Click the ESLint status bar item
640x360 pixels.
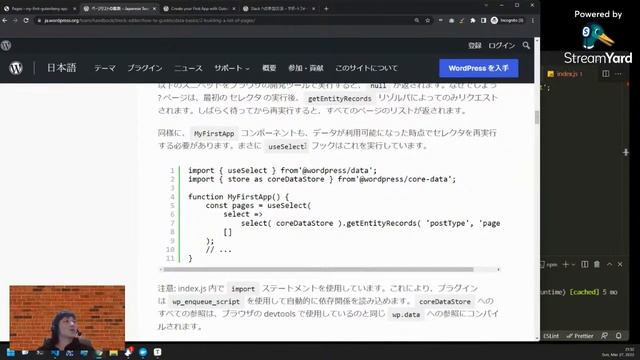(551, 336)
